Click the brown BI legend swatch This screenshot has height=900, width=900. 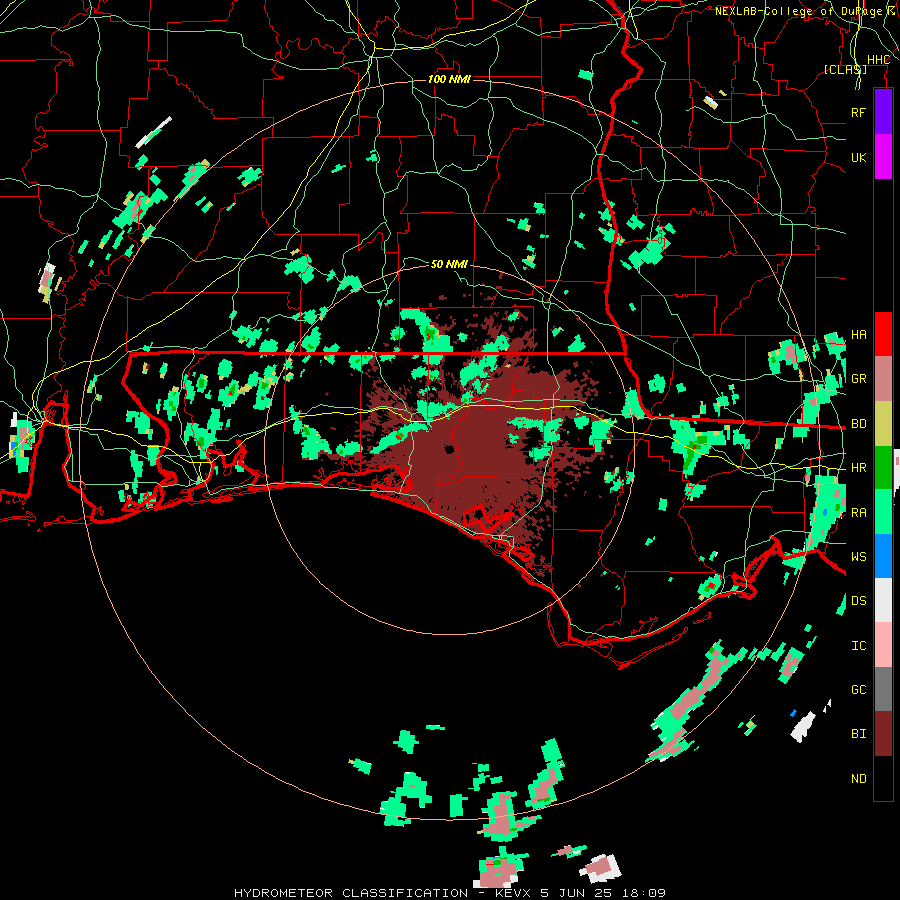(x=883, y=734)
